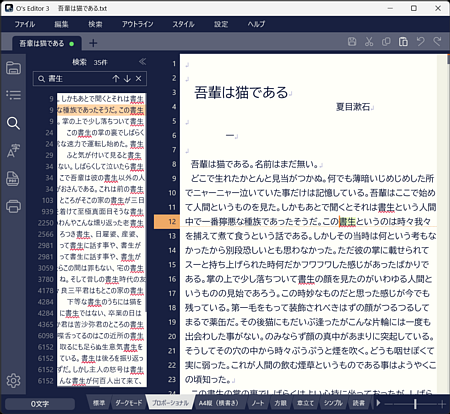This screenshot has width=450, height=414.
Task: Switch to the シンプル style tab
Action: (333, 403)
